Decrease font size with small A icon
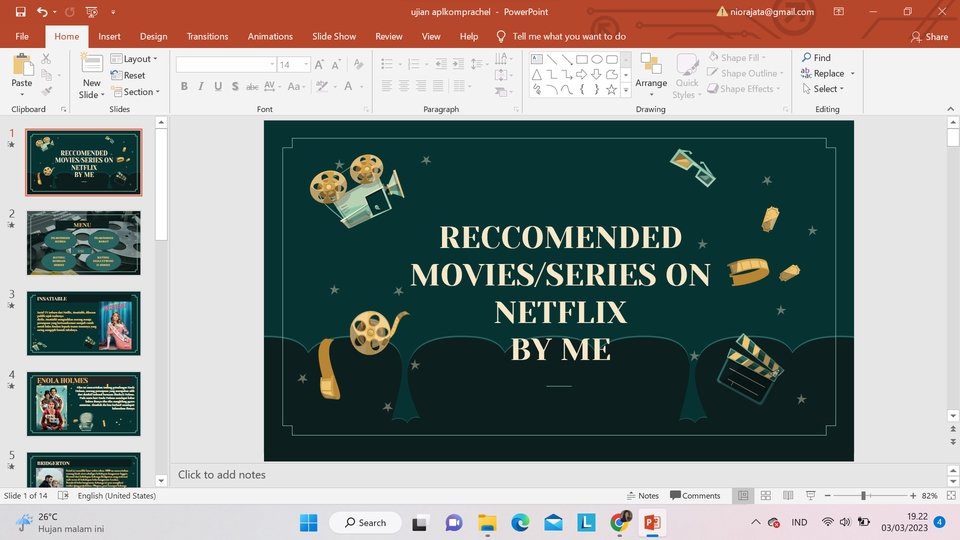 [336, 64]
